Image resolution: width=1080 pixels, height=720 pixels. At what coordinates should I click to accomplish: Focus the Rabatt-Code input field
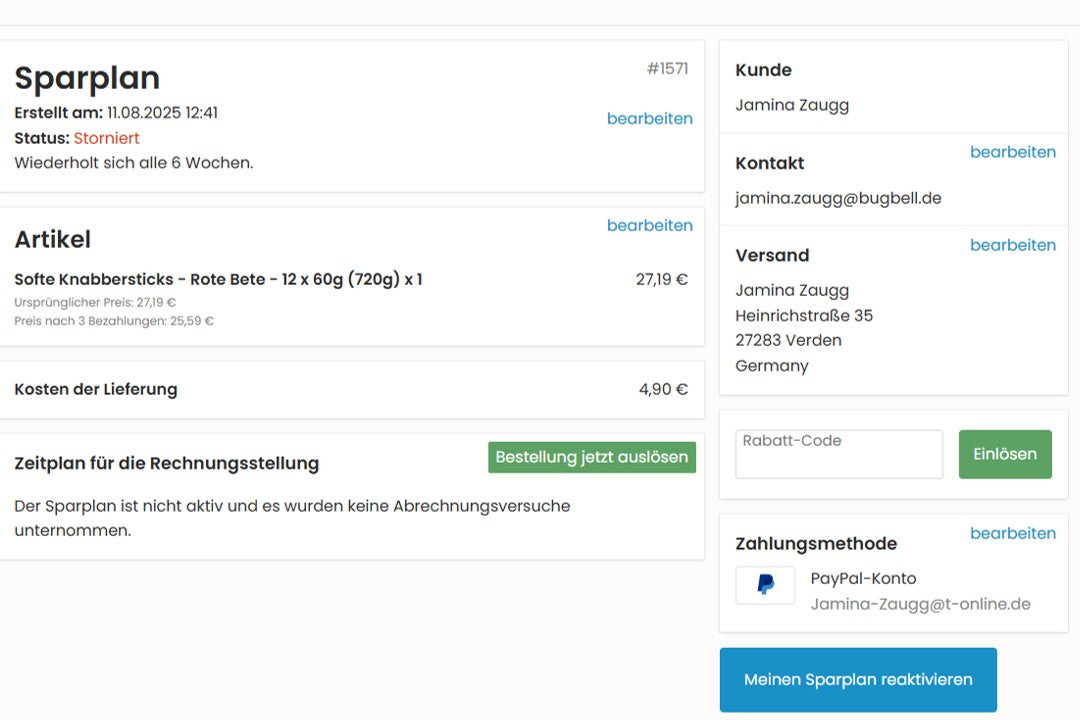pyautogui.click(x=838, y=455)
